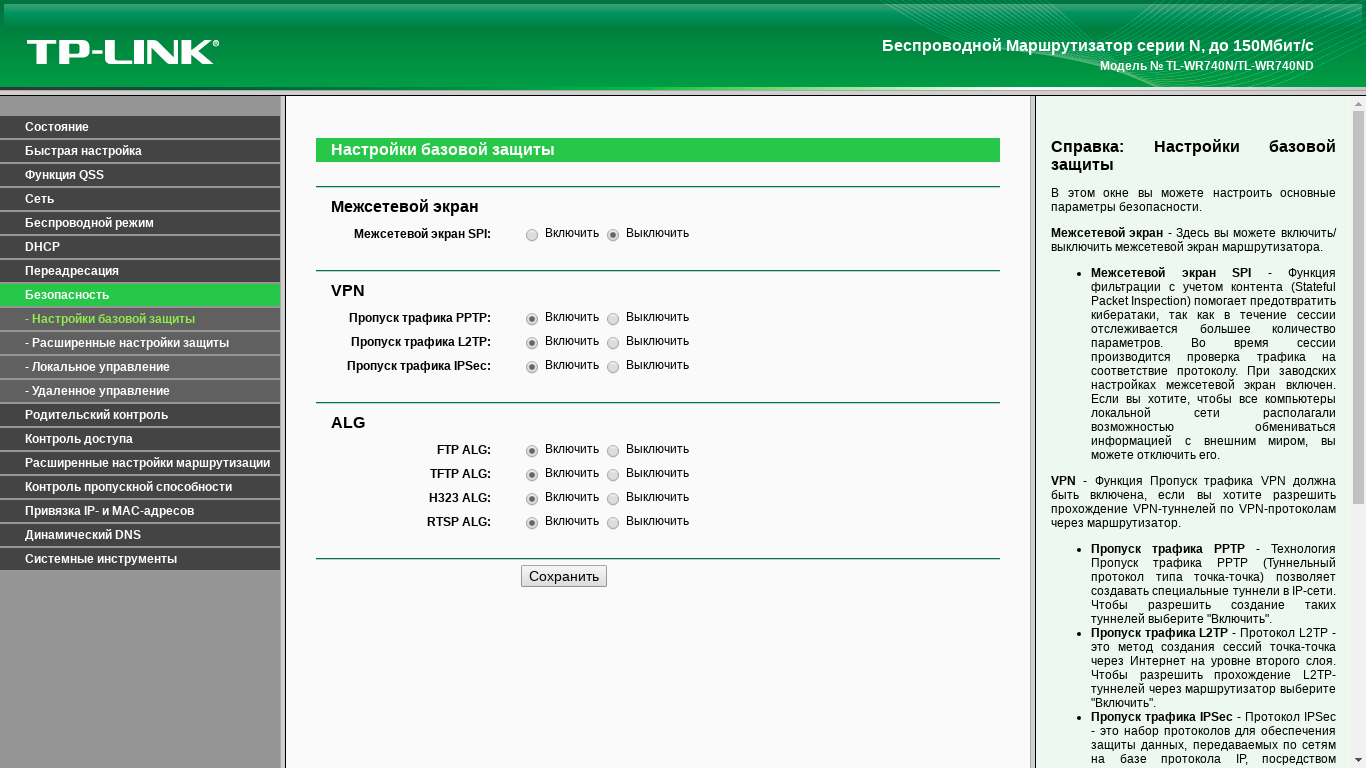Click the Межсетевой экран SPI: label
The image size is (1366, 768).
422,234
